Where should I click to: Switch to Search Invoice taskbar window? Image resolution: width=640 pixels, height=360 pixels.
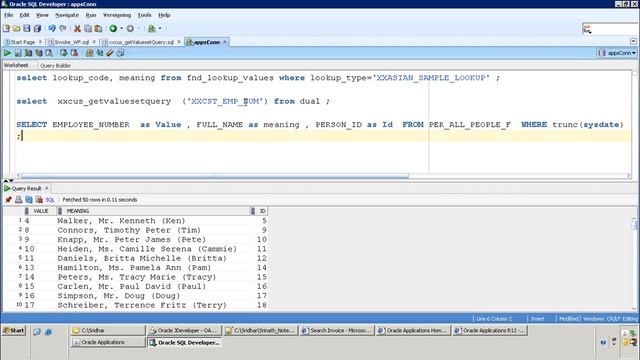pos(337,331)
